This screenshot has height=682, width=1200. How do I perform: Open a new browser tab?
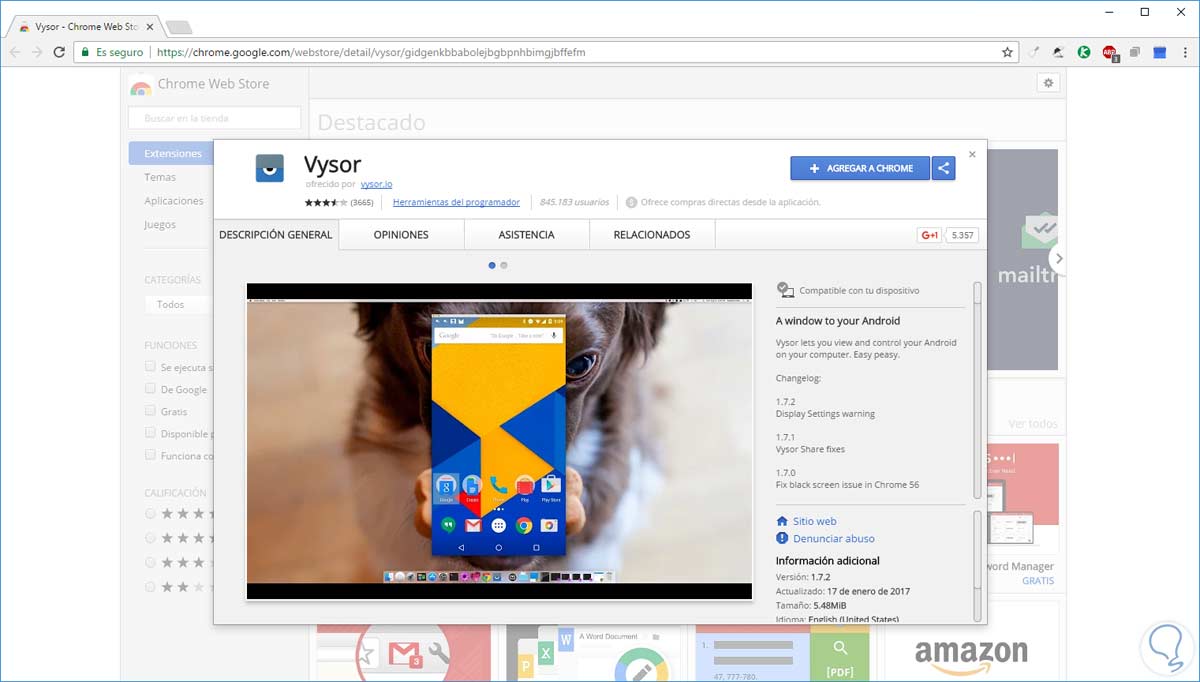[x=178, y=27]
